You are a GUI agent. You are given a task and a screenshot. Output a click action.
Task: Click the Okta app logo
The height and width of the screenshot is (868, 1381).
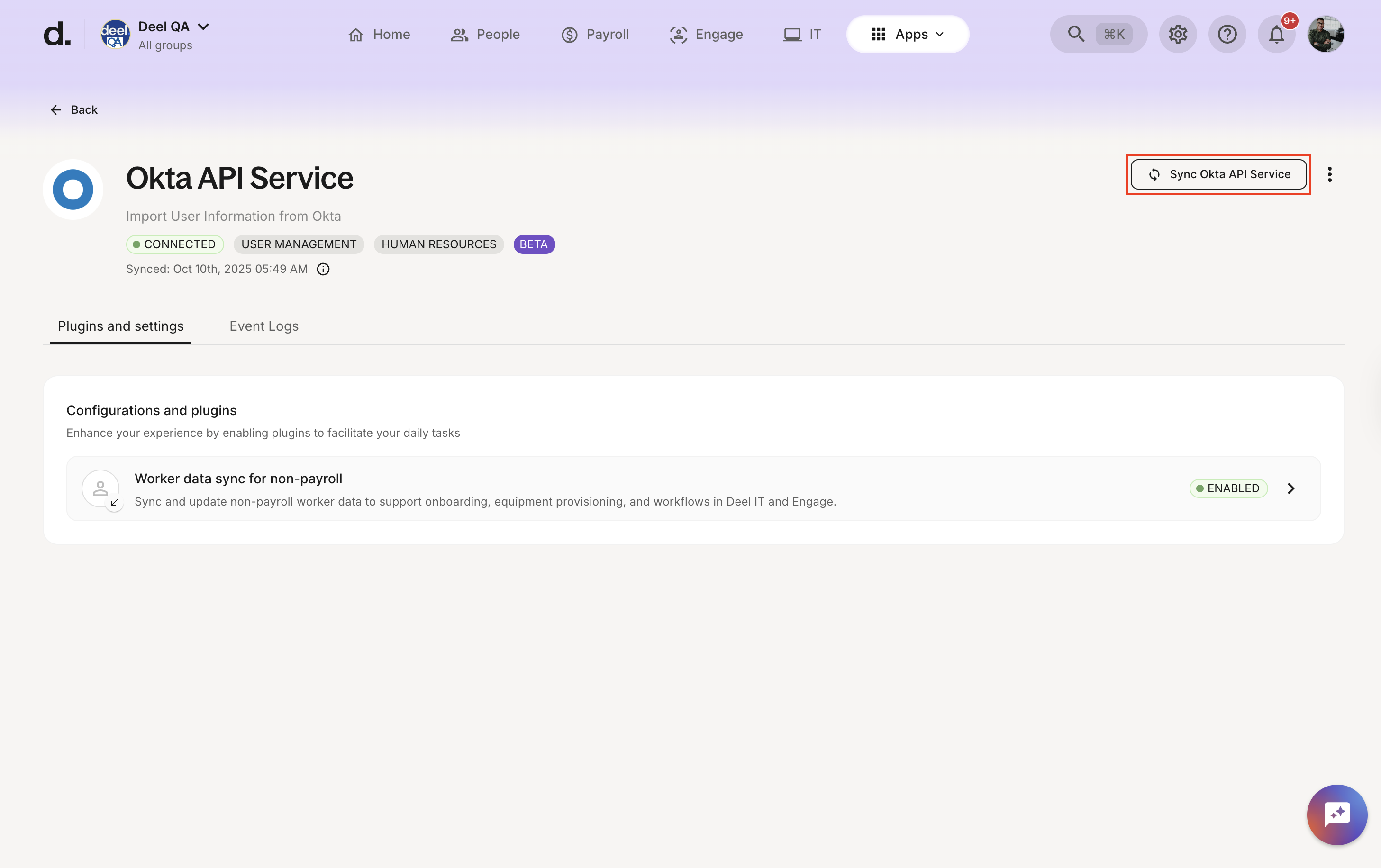pos(73,189)
